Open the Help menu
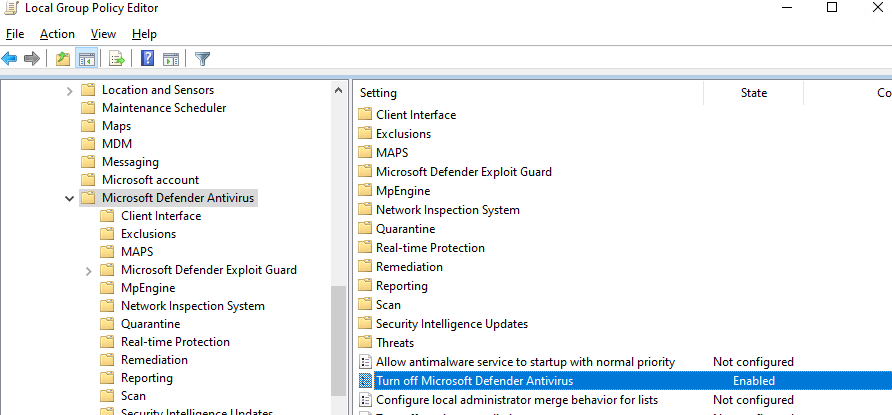 pos(144,34)
